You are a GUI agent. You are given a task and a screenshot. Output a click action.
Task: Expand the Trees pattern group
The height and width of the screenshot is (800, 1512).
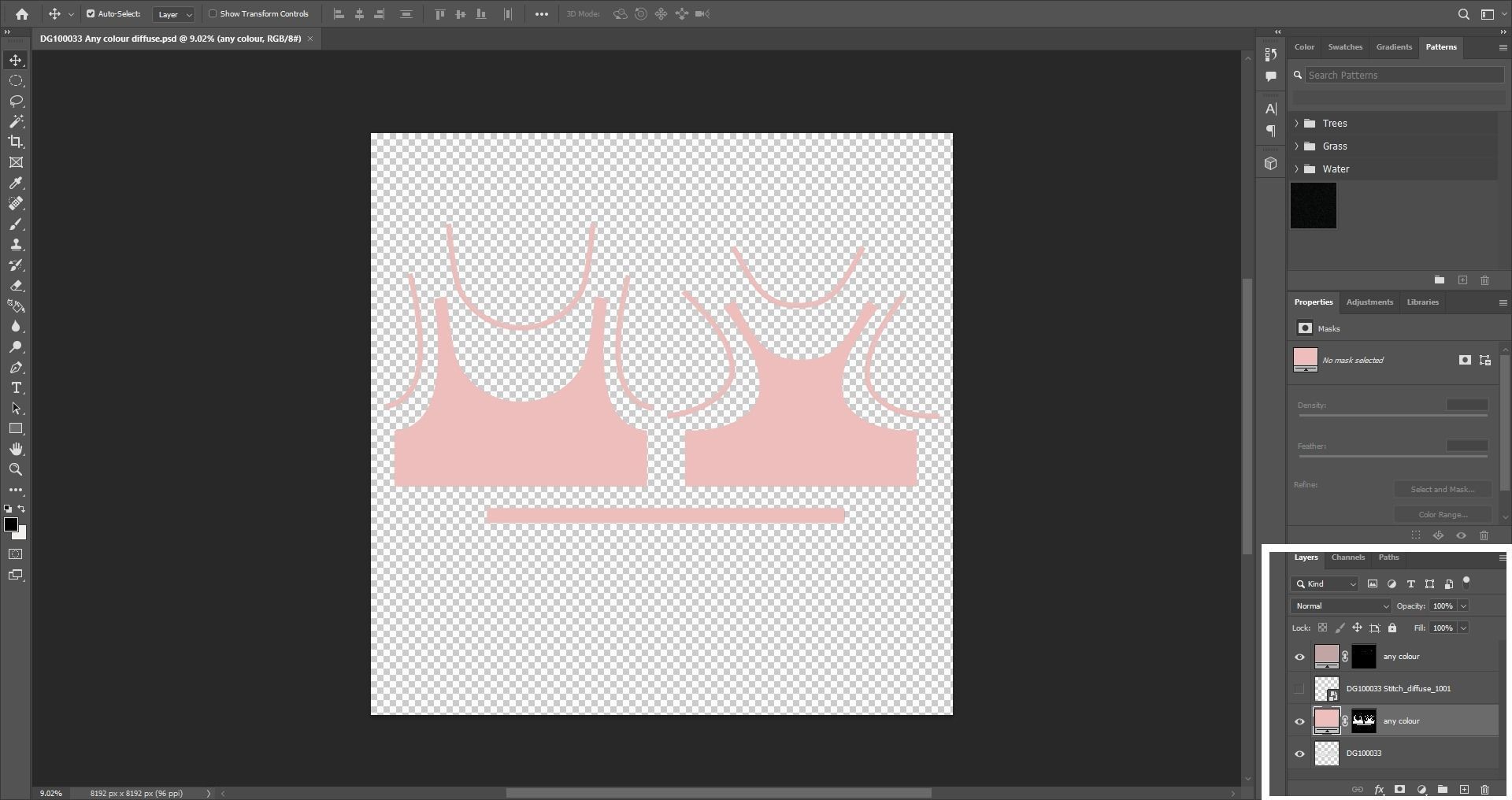(x=1296, y=123)
